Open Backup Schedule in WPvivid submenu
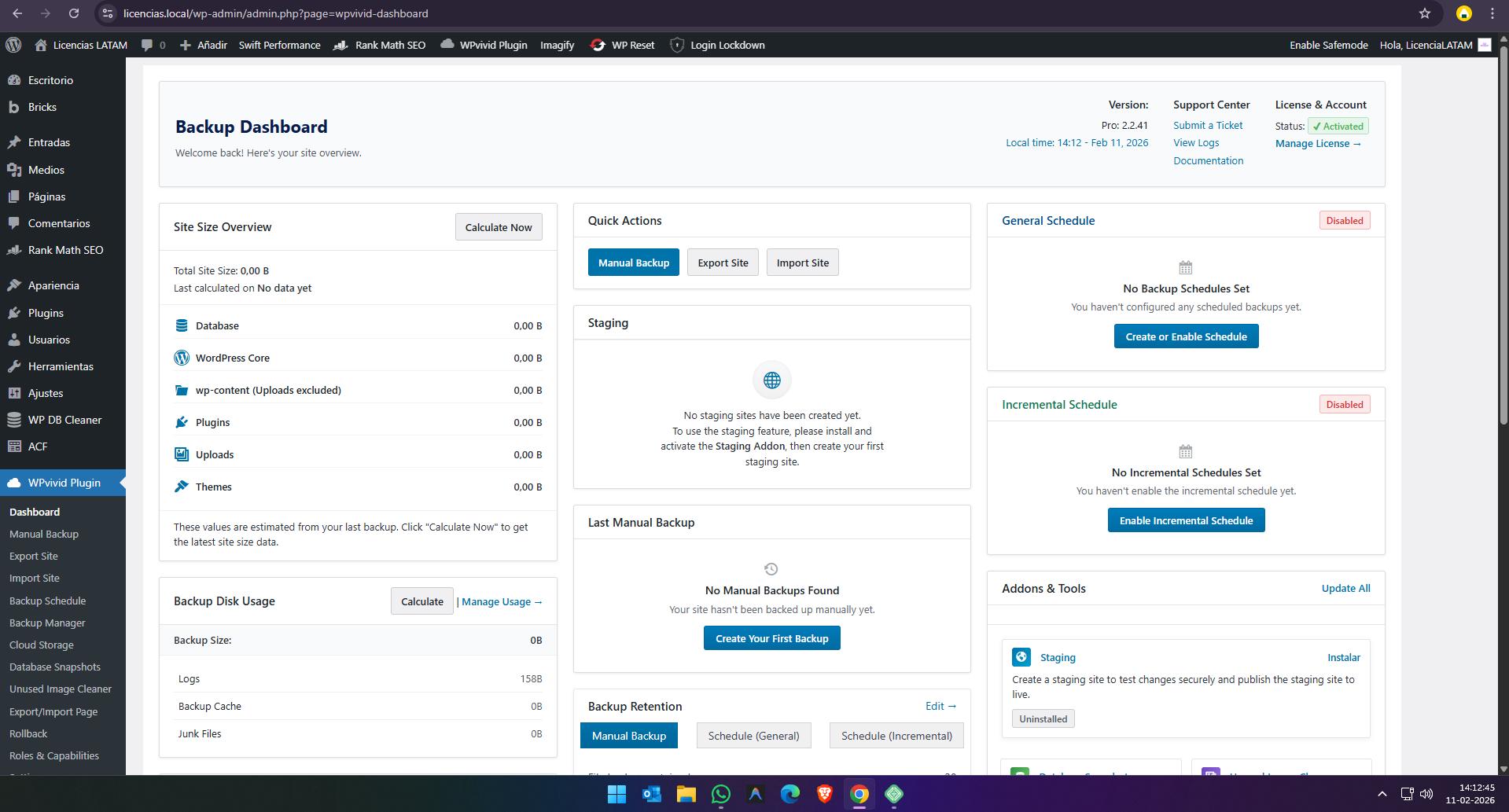 [x=48, y=601]
